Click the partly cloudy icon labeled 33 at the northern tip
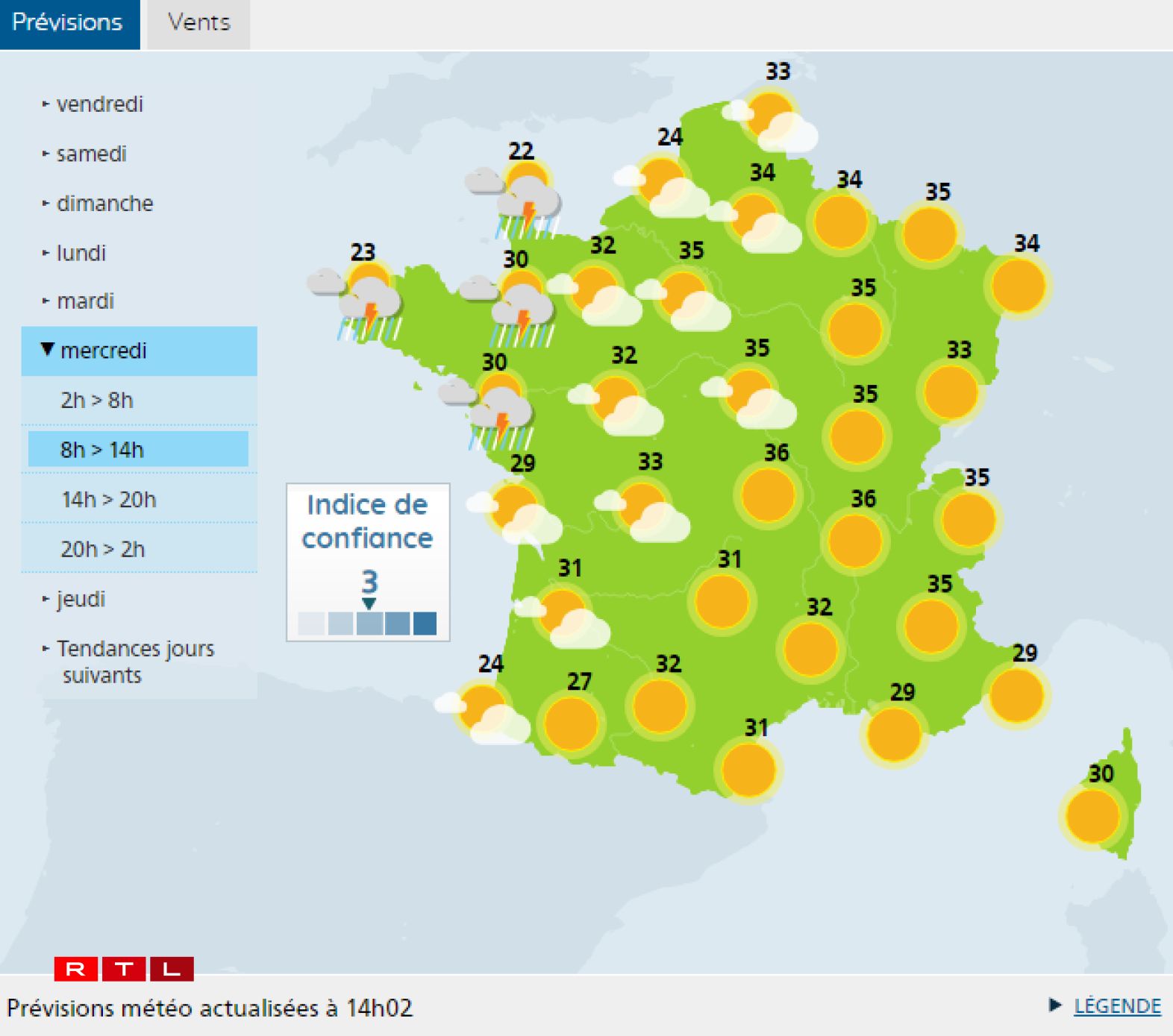Screen dimensions: 1173x1036 click(x=772, y=119)
